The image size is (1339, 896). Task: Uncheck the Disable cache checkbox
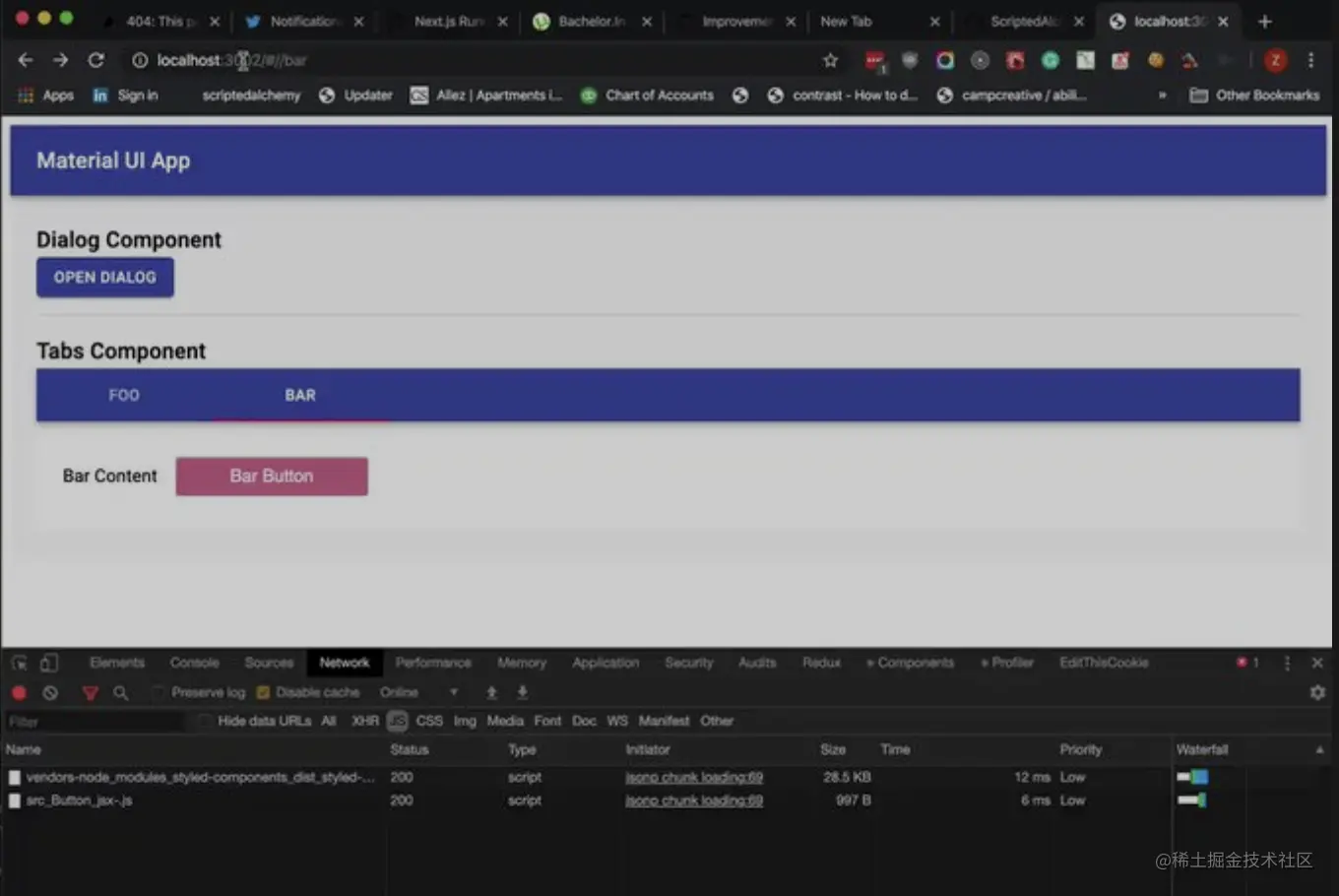[x=263, y=692]
